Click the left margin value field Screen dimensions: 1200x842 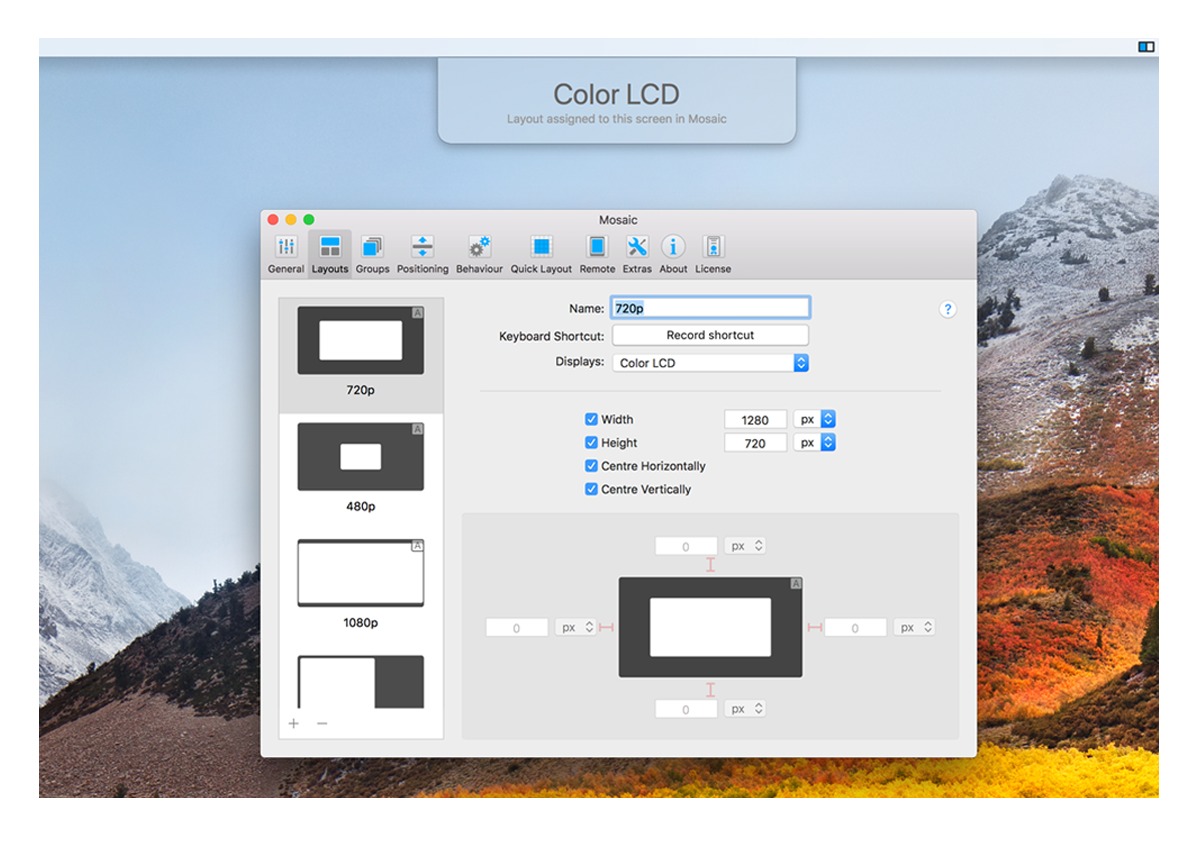[517, 627]
